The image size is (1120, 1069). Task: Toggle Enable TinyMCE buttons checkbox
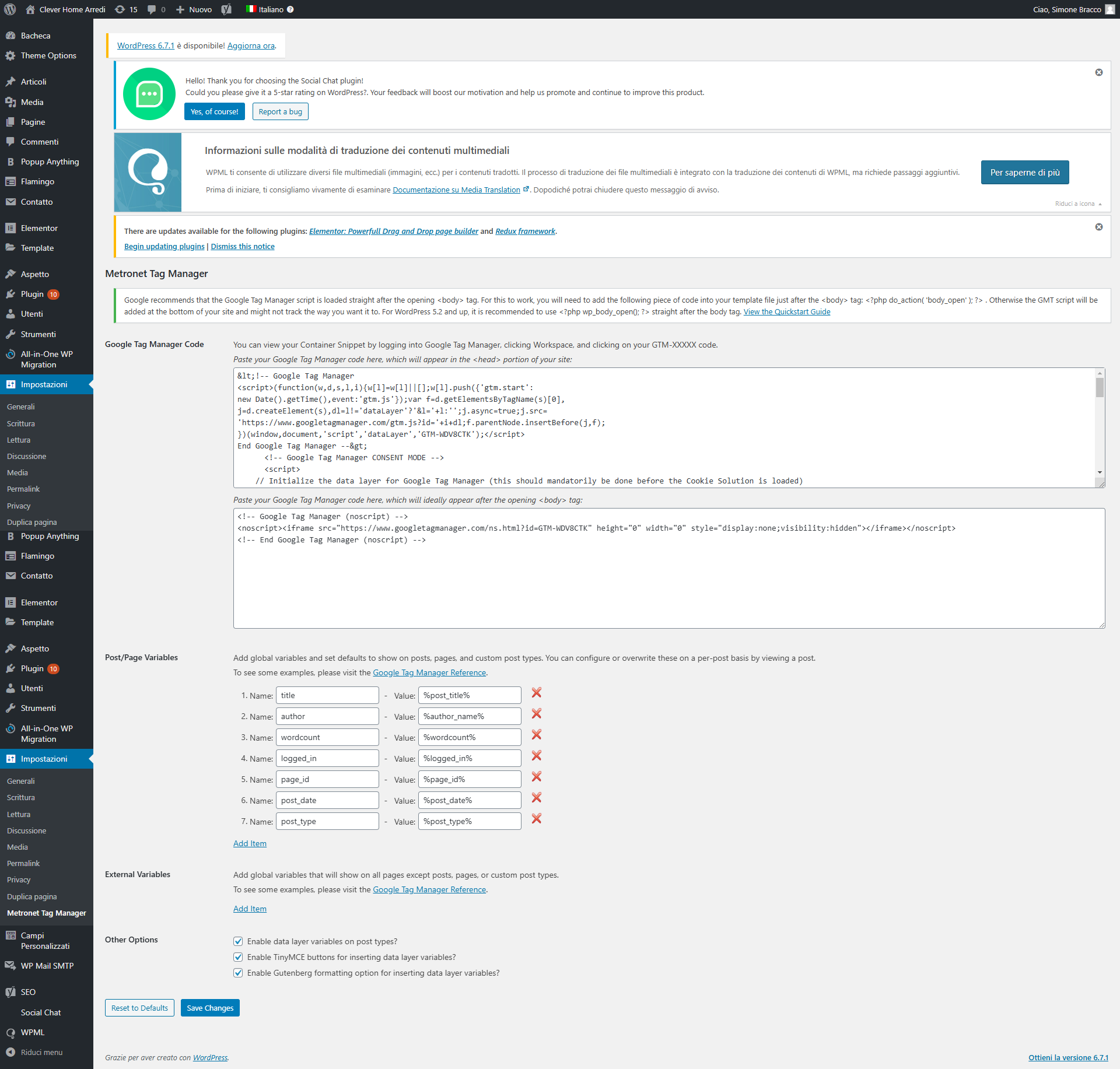point(238,957)
